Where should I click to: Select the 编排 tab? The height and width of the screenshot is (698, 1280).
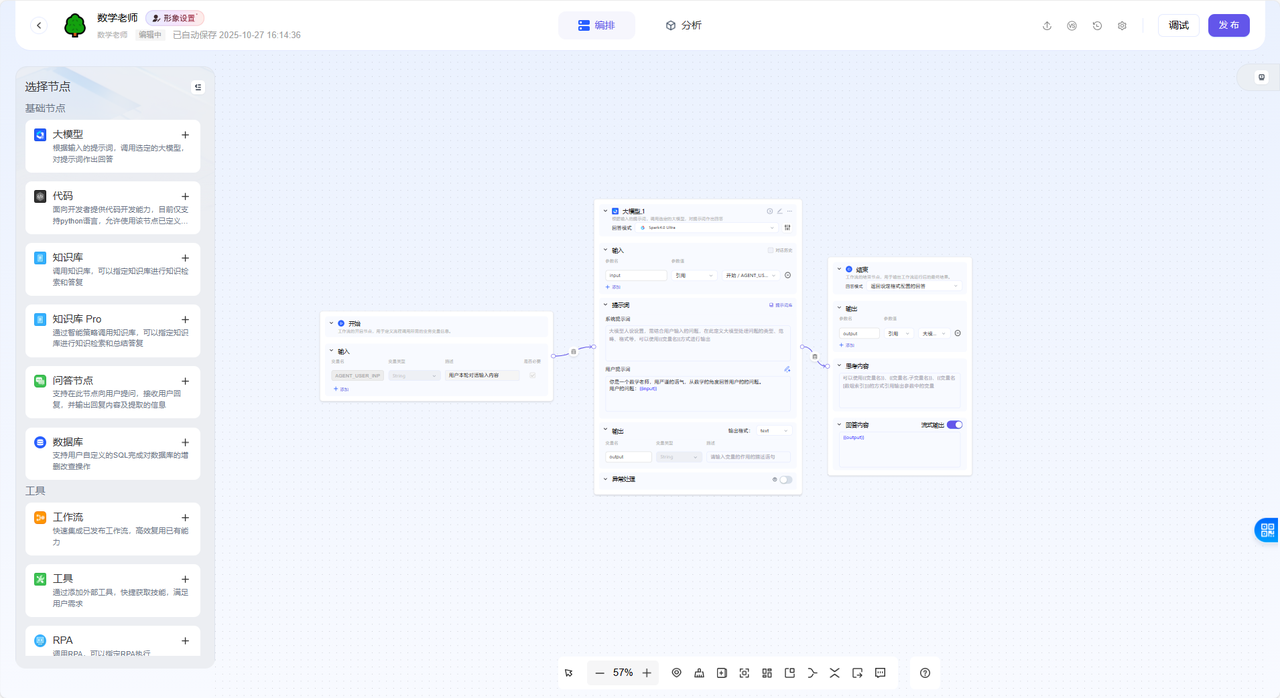597,26
